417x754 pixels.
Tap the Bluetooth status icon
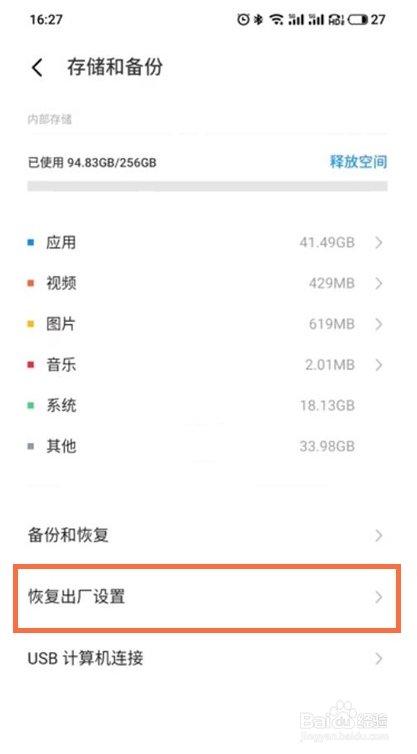tap(258, 19)
